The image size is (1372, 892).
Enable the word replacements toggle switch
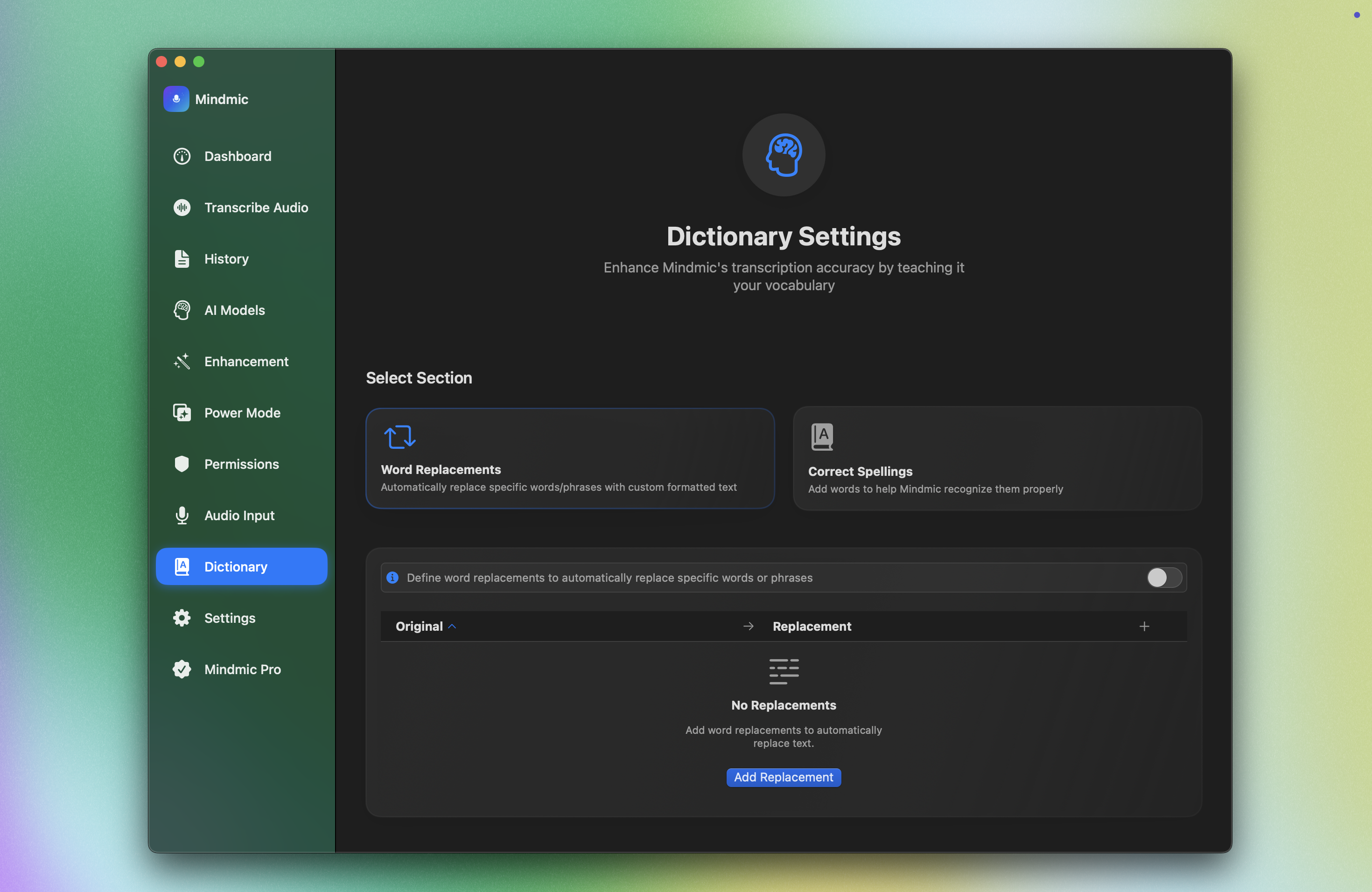1163,578
